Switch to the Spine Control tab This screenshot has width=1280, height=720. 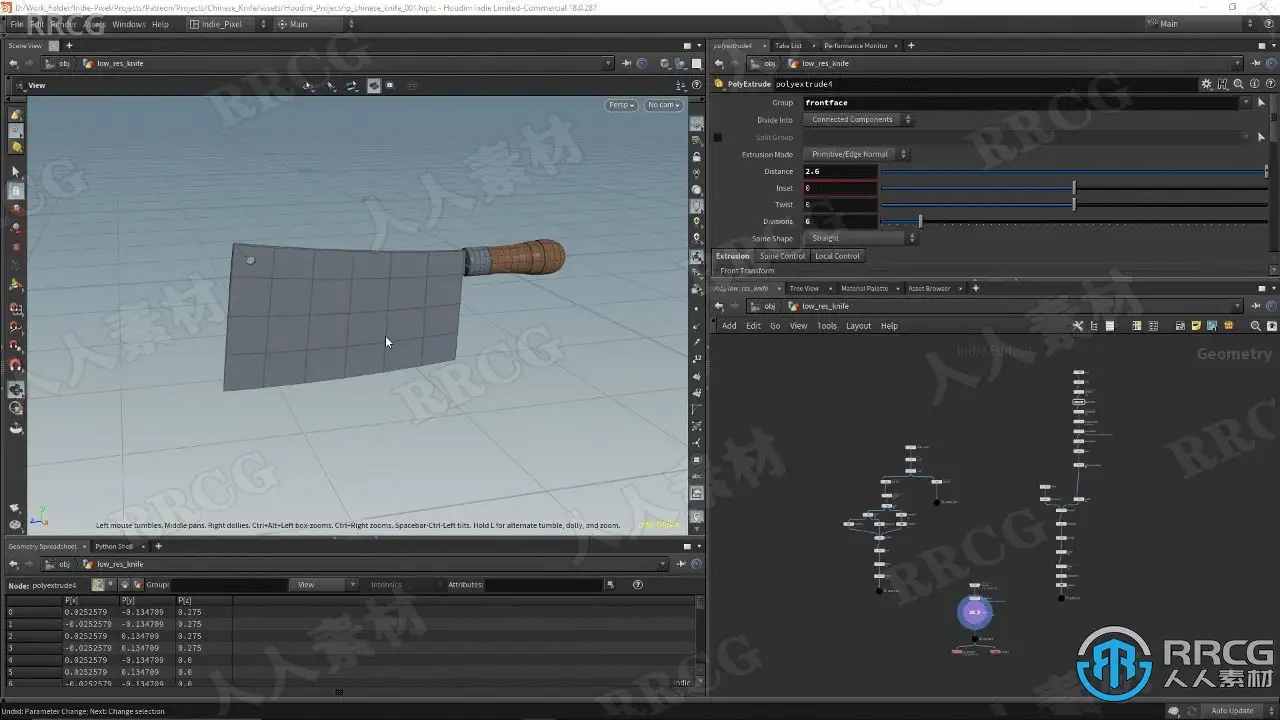[x=782, y=256]
